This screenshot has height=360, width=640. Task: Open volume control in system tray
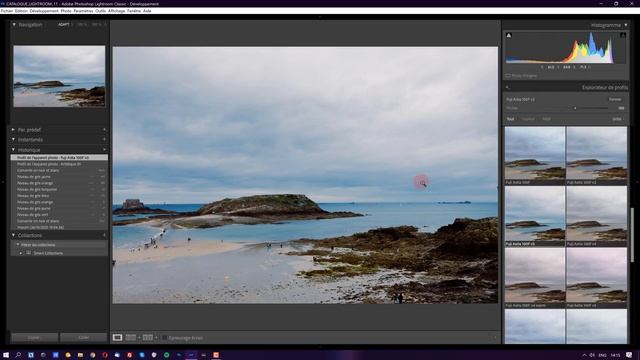pos(592,355)
